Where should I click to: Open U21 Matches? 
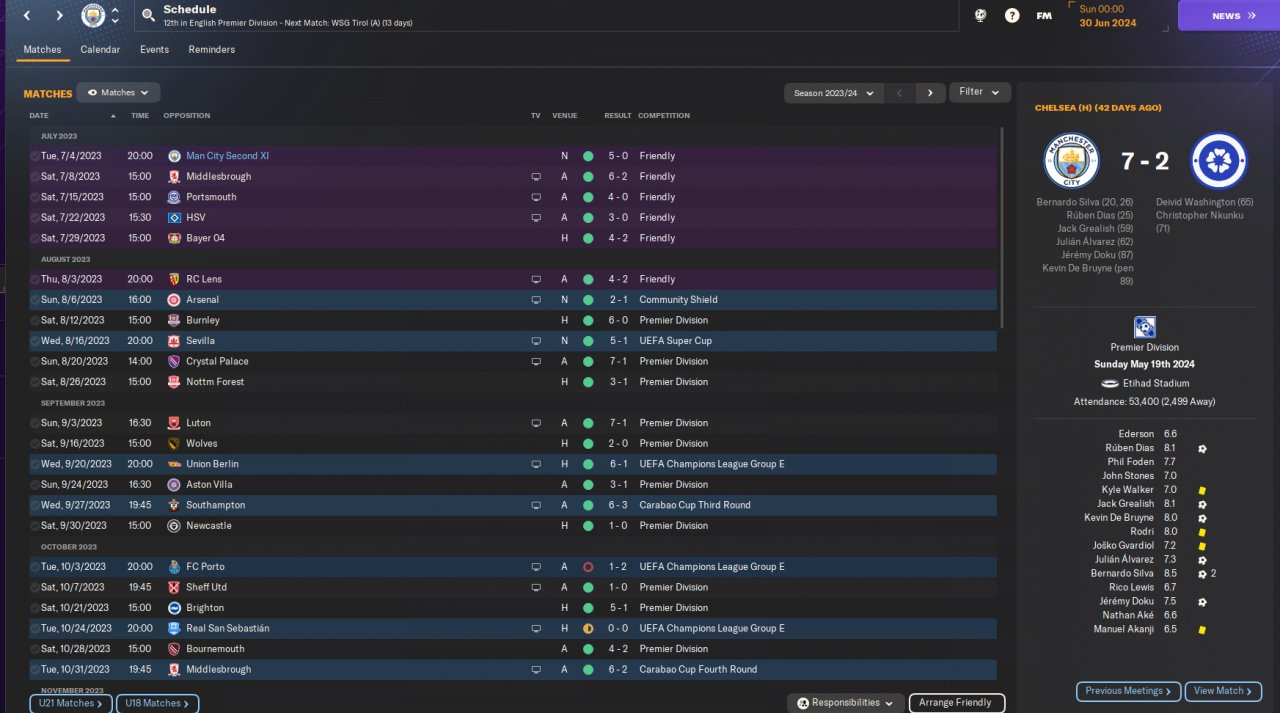tap(71, 704)
